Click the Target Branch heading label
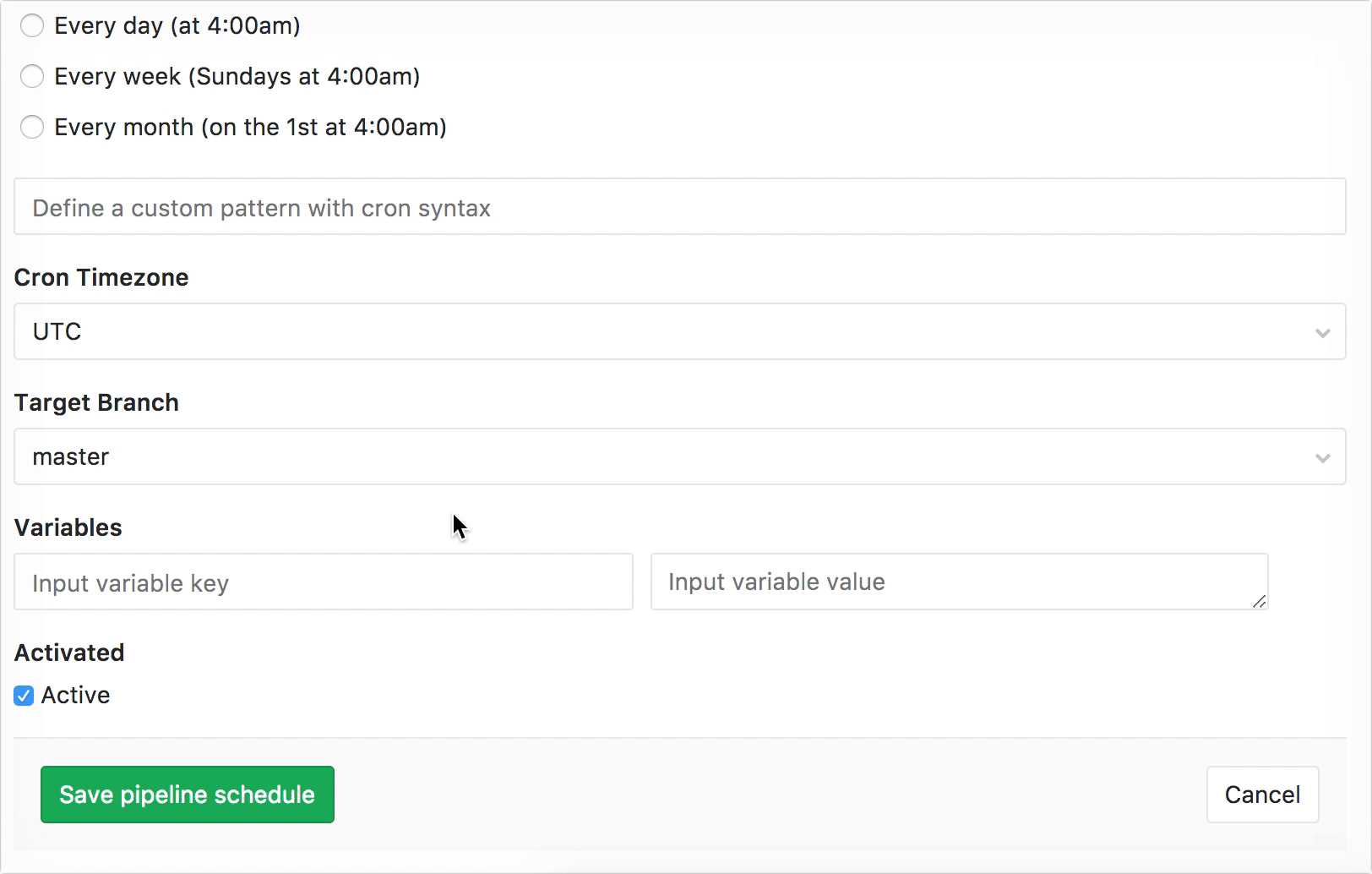 tap(96, 402)
